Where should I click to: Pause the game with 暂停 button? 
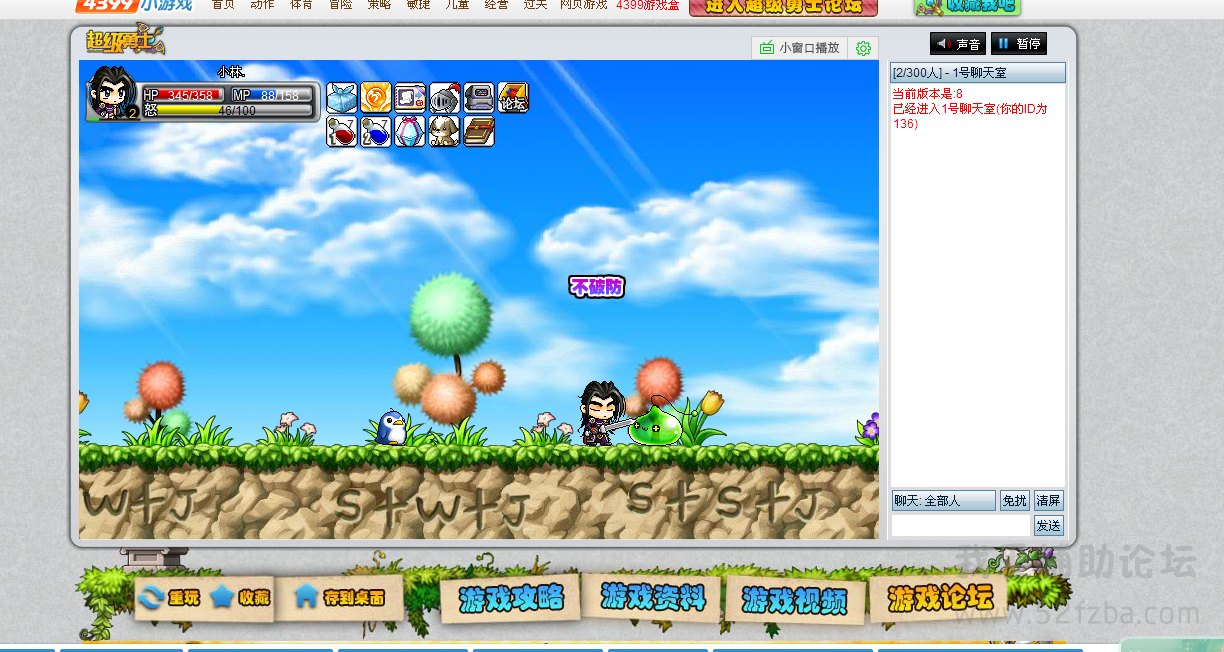tap(1019, 44)
